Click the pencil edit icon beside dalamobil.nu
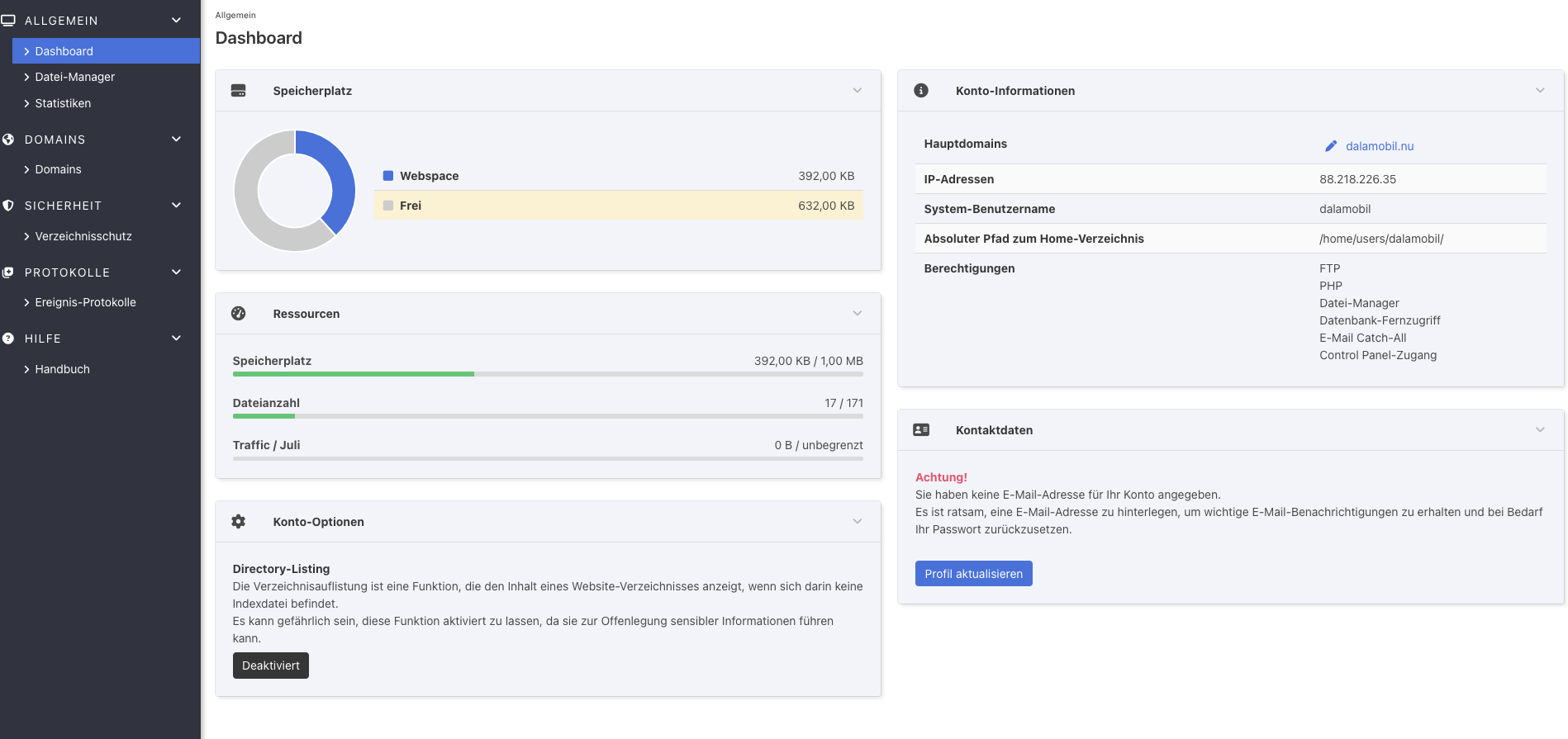This screenshot has height=739, width=1568. pos(1331,146)
